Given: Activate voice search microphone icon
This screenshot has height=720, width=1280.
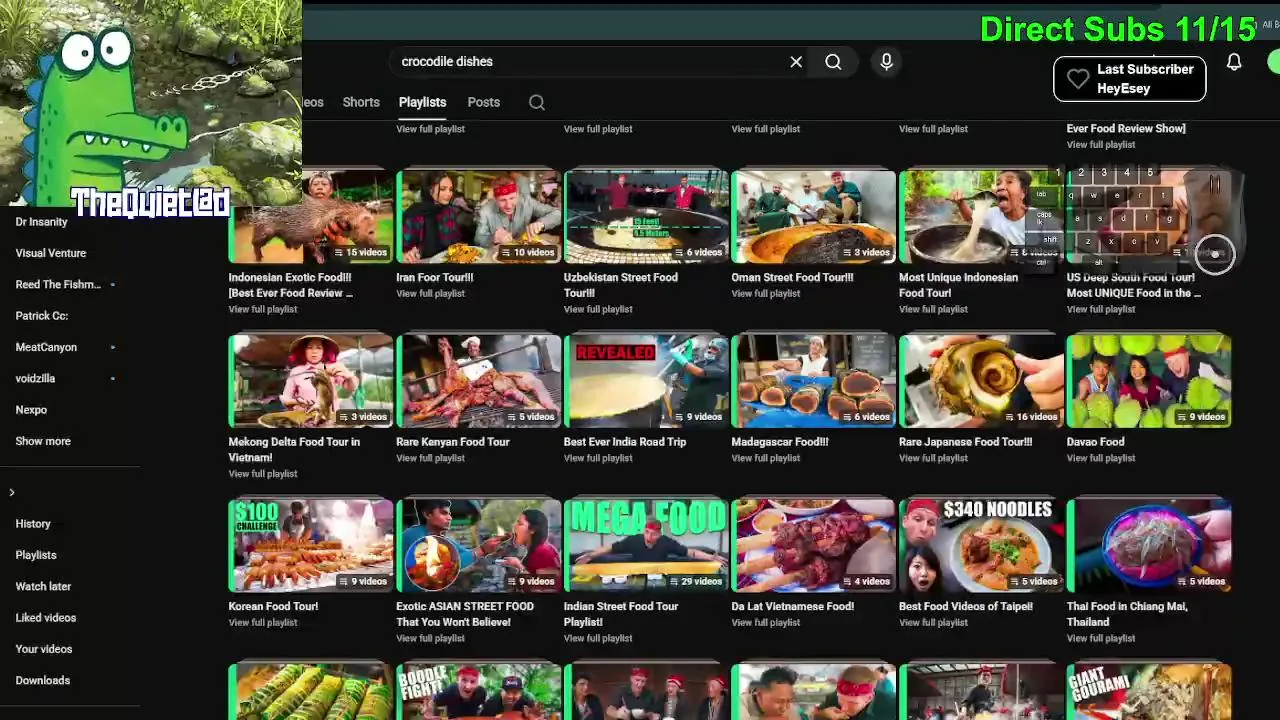Looking at the screenshot, I should click(886, 62).
